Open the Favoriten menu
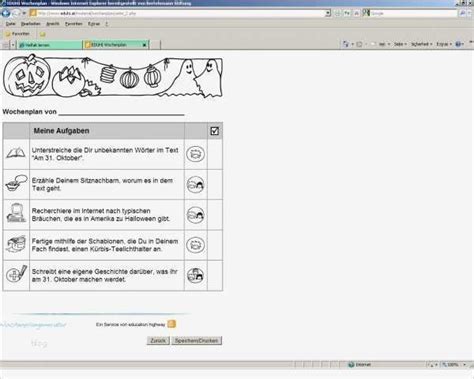 point(74,24)
